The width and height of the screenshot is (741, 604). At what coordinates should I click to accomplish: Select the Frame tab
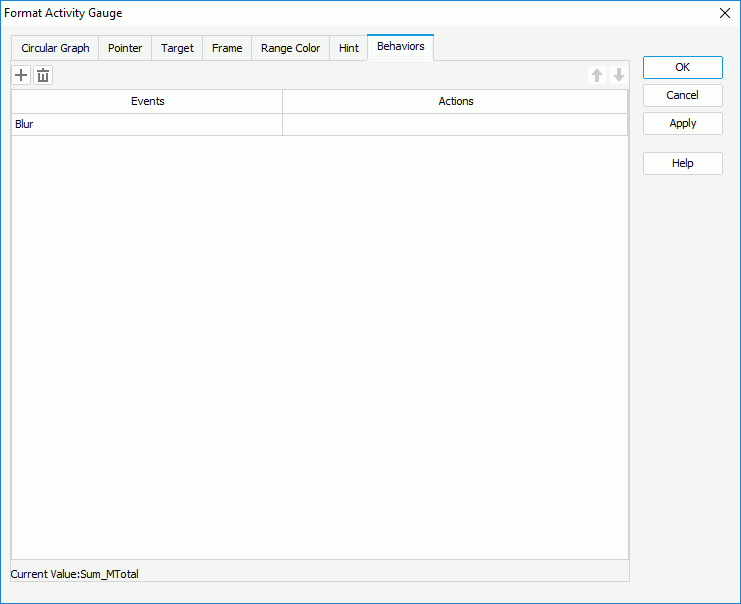click(x=227, y=48)
